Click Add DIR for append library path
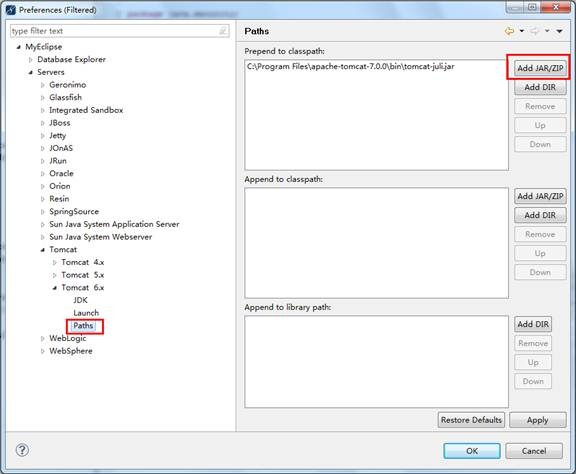576x474 pixels. (x=533, y=324)
